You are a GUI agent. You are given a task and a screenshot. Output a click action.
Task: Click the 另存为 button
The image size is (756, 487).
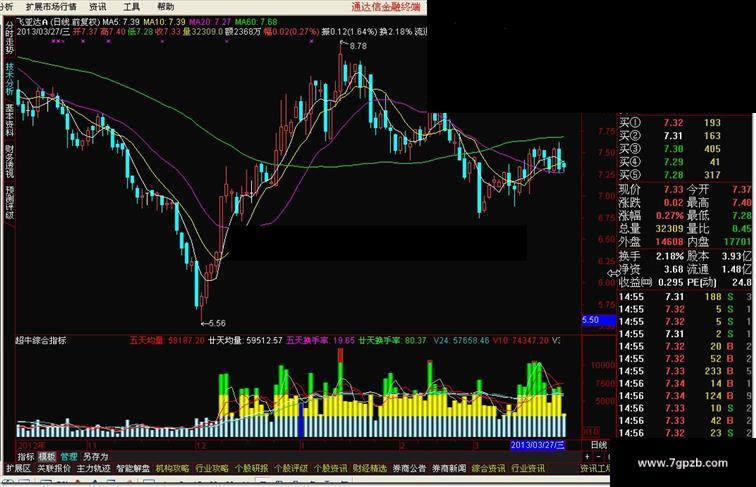(x=95, y=456)
